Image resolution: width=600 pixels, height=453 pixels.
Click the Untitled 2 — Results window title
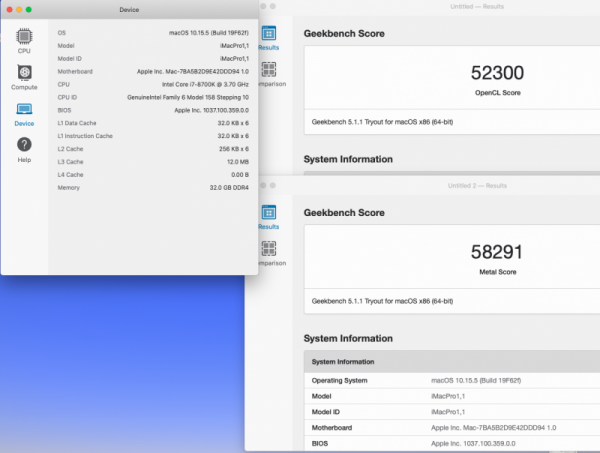coord(477,186)
